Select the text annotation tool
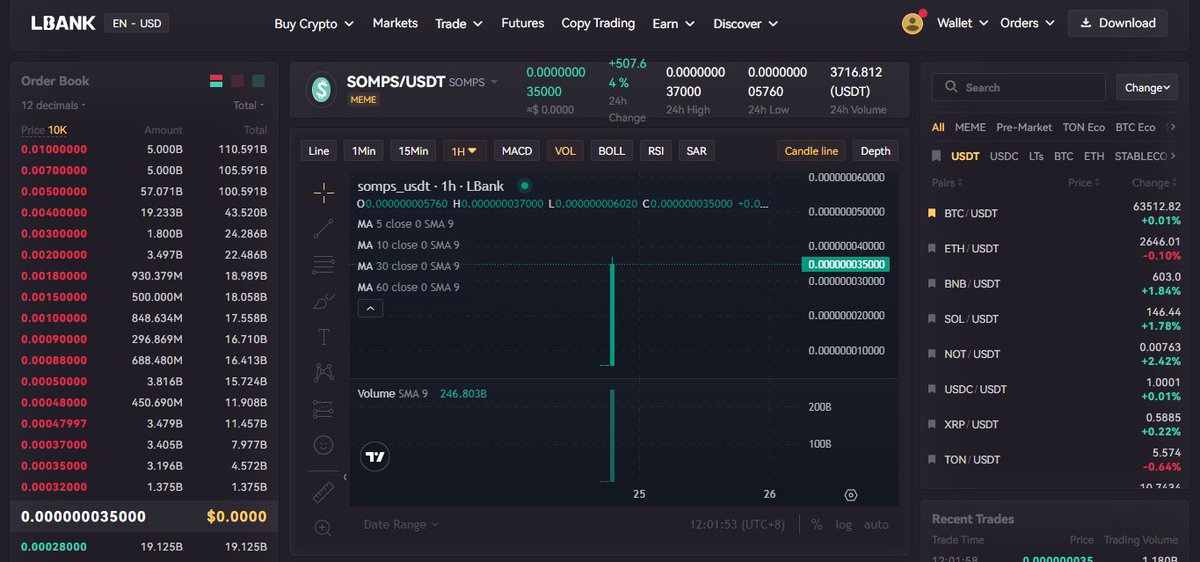Image resolution: width=1200 pixels, height=562 pixels. (x=323, y=336)
